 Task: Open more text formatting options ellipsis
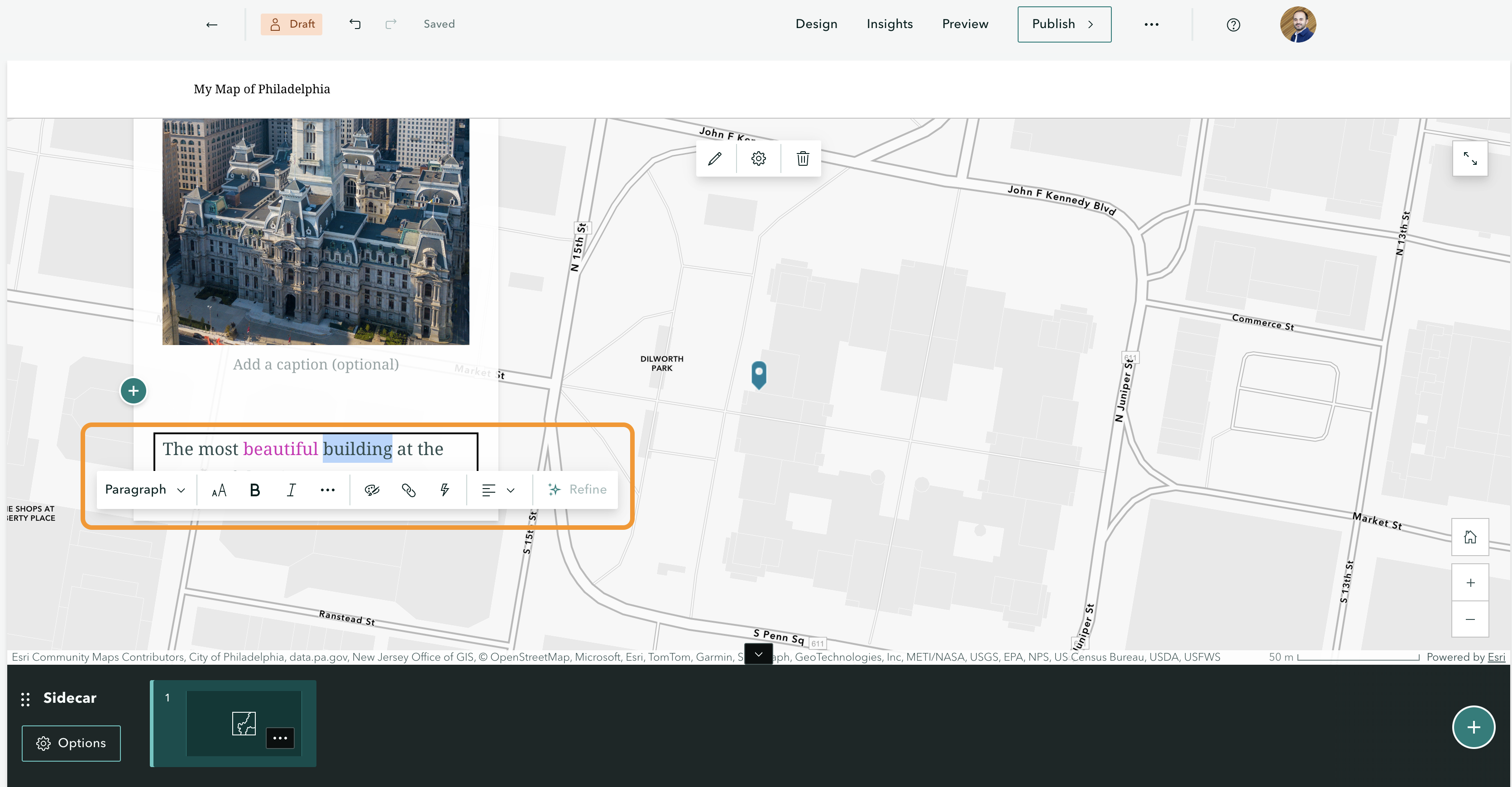(327, 490)
